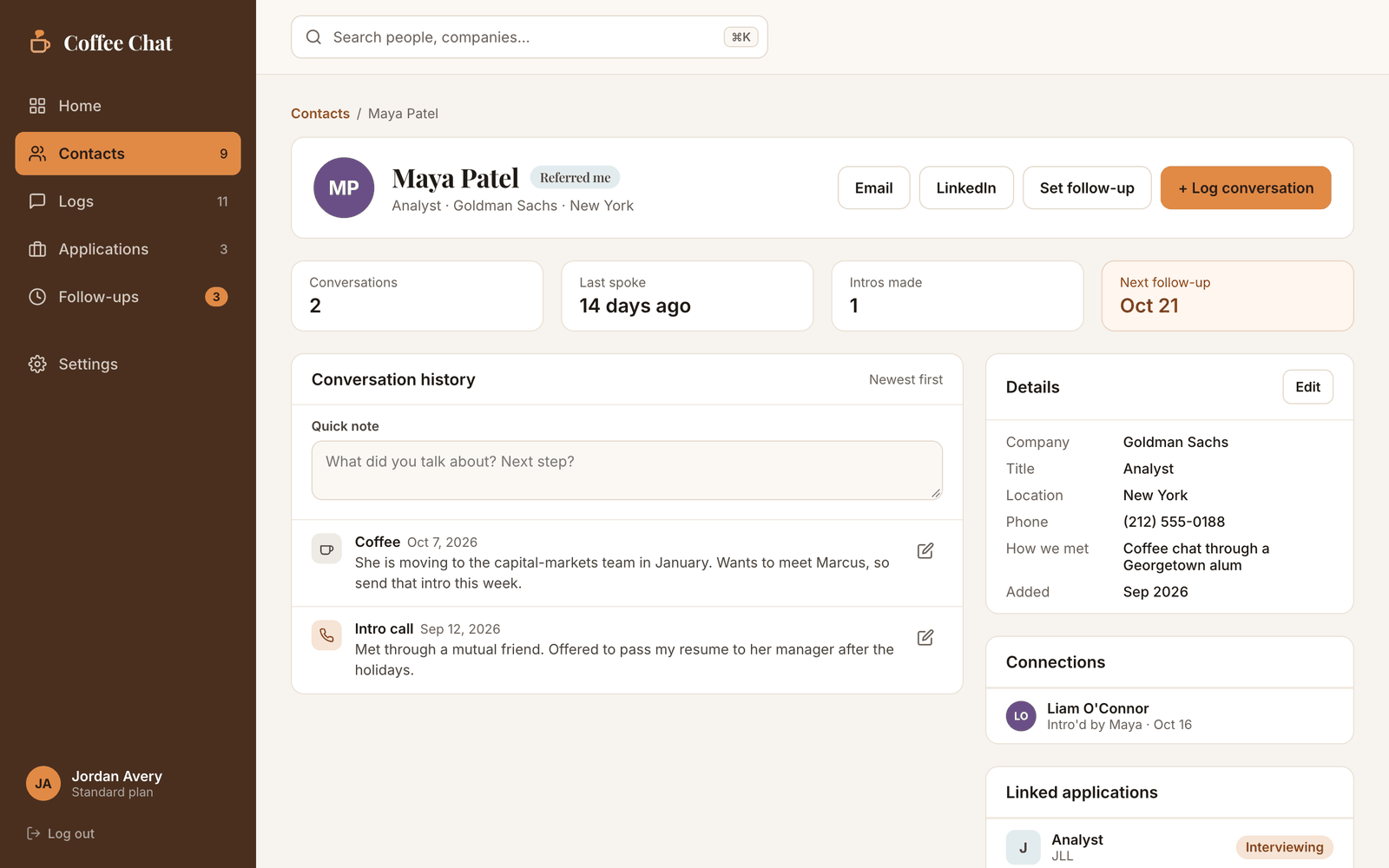
Task: Click the phone icon on Intro call entry
Action: click(x=326, y=635)
